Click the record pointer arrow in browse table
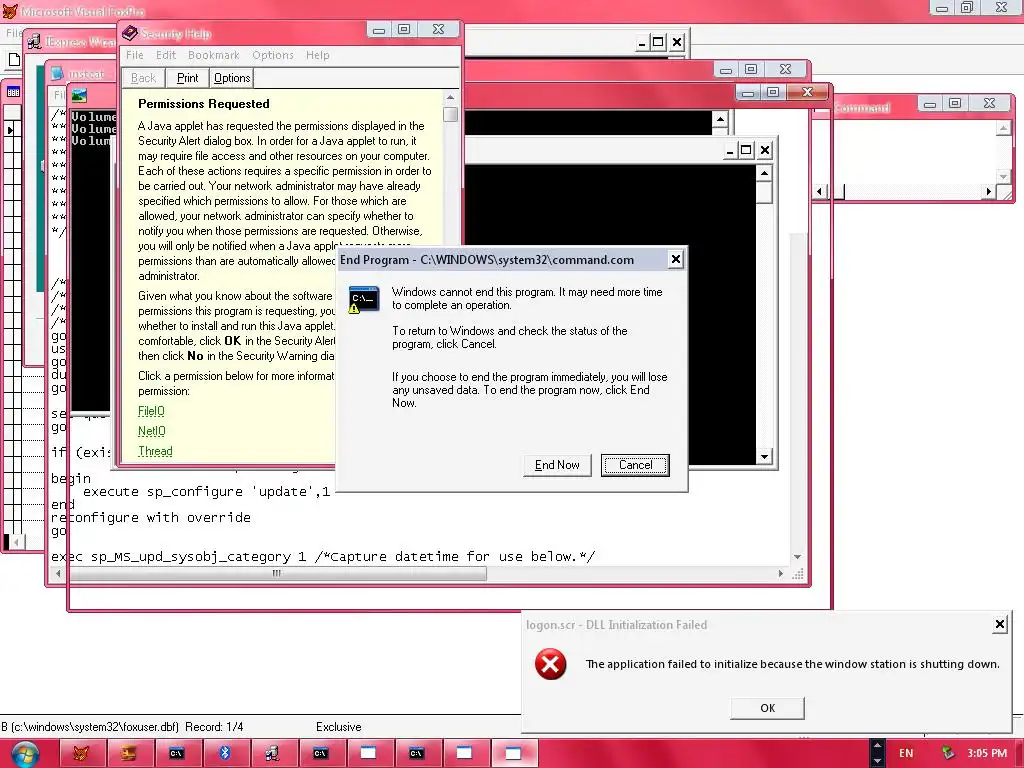 click(10, 131)
